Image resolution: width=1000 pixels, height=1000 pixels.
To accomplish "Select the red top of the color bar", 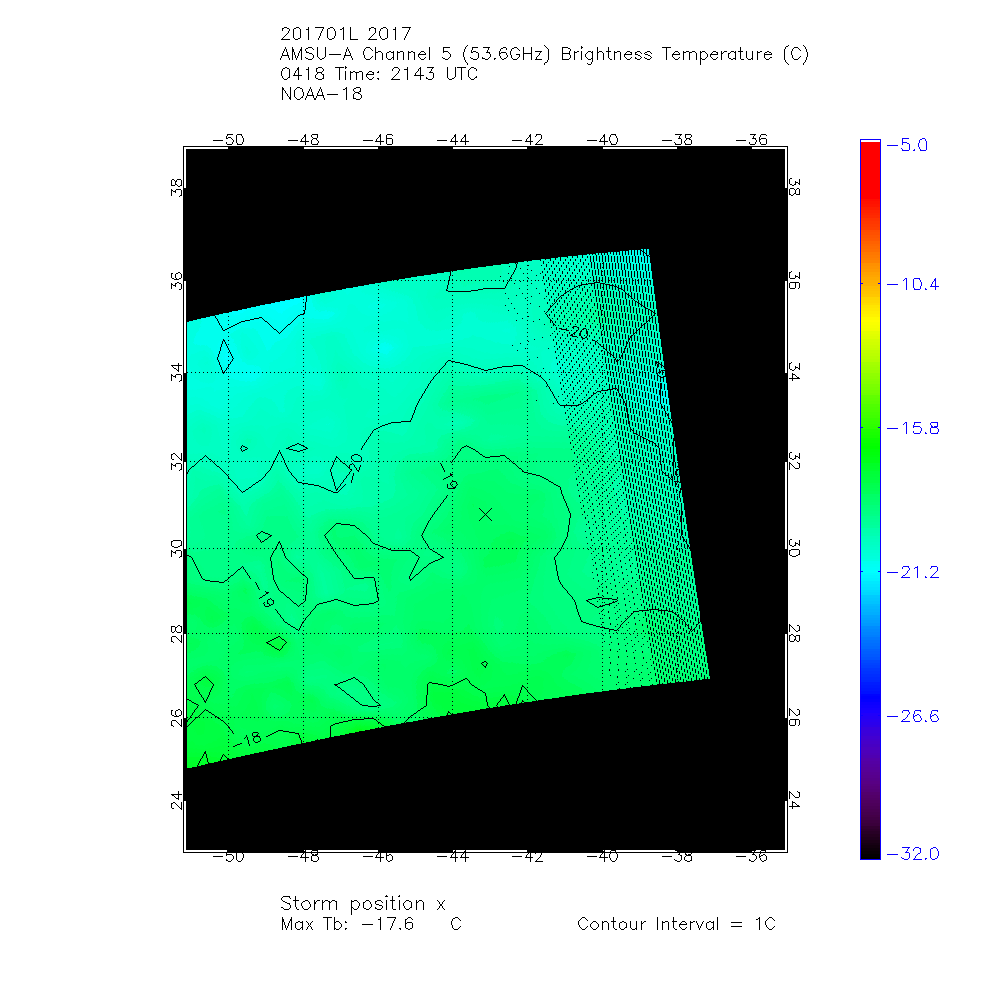I will (869, 150).
